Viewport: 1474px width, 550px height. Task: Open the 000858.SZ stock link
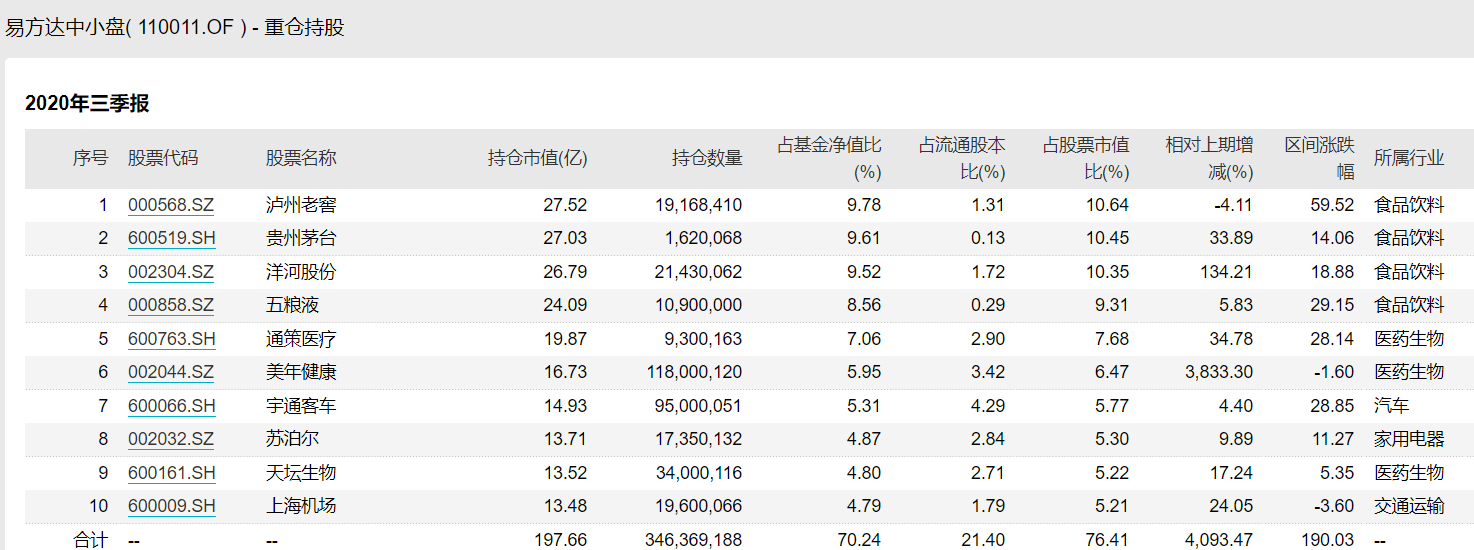click(x=171, y=306)
